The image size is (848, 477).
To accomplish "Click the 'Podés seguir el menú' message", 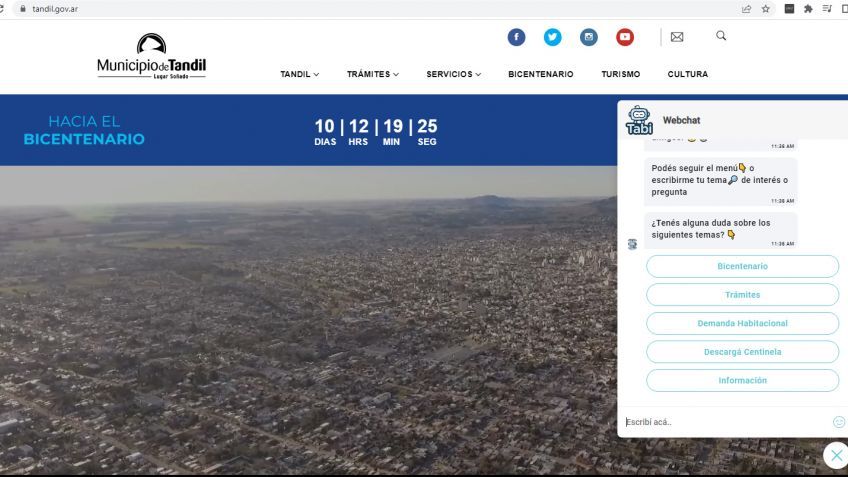I will [x=720, y=182].
